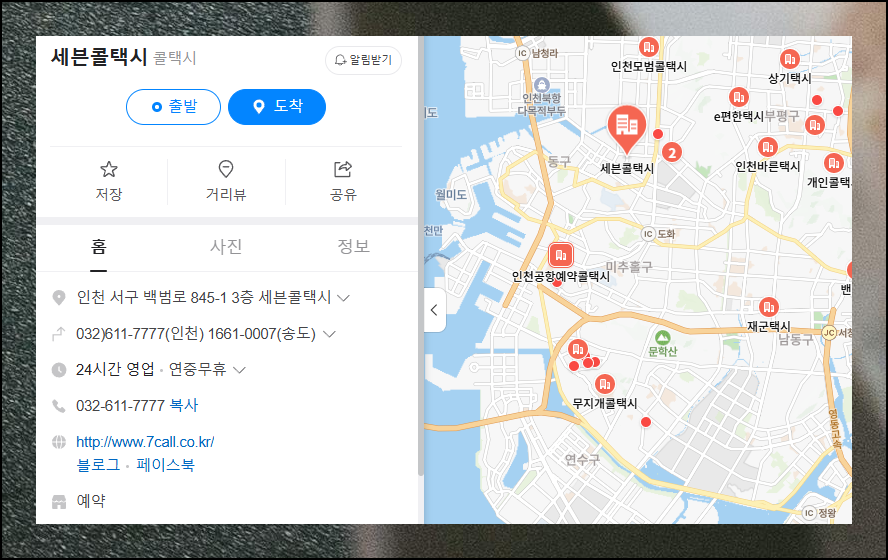Click the 남청라 IC marker

[522, 53]
